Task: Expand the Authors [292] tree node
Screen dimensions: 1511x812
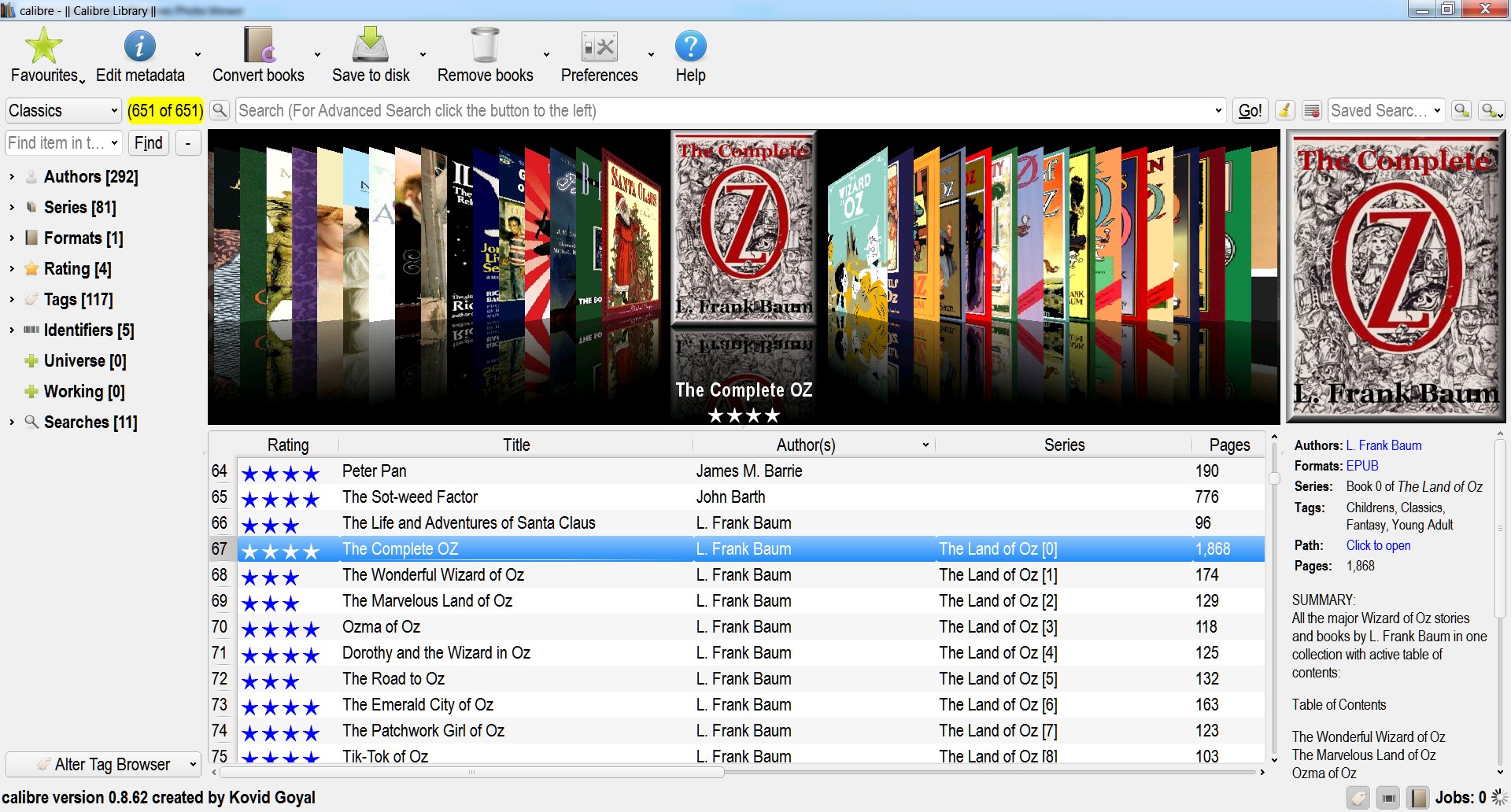Action: (x=12, y=176)
